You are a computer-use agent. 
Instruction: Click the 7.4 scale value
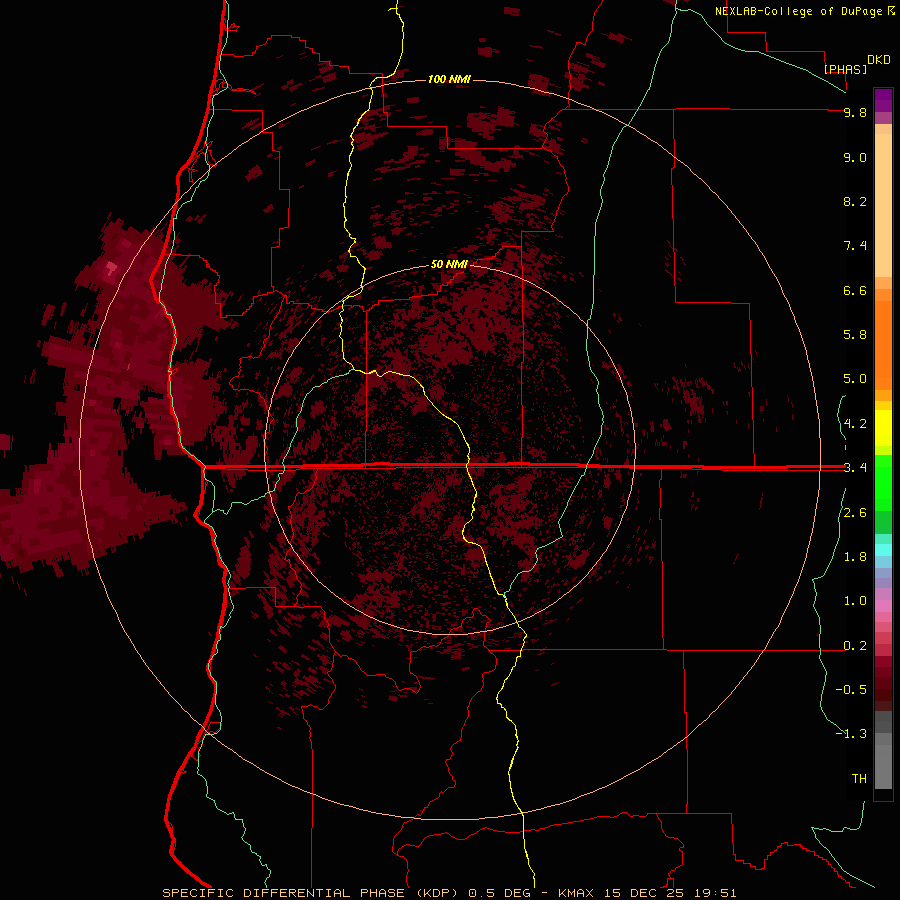[x=855, y=246]
